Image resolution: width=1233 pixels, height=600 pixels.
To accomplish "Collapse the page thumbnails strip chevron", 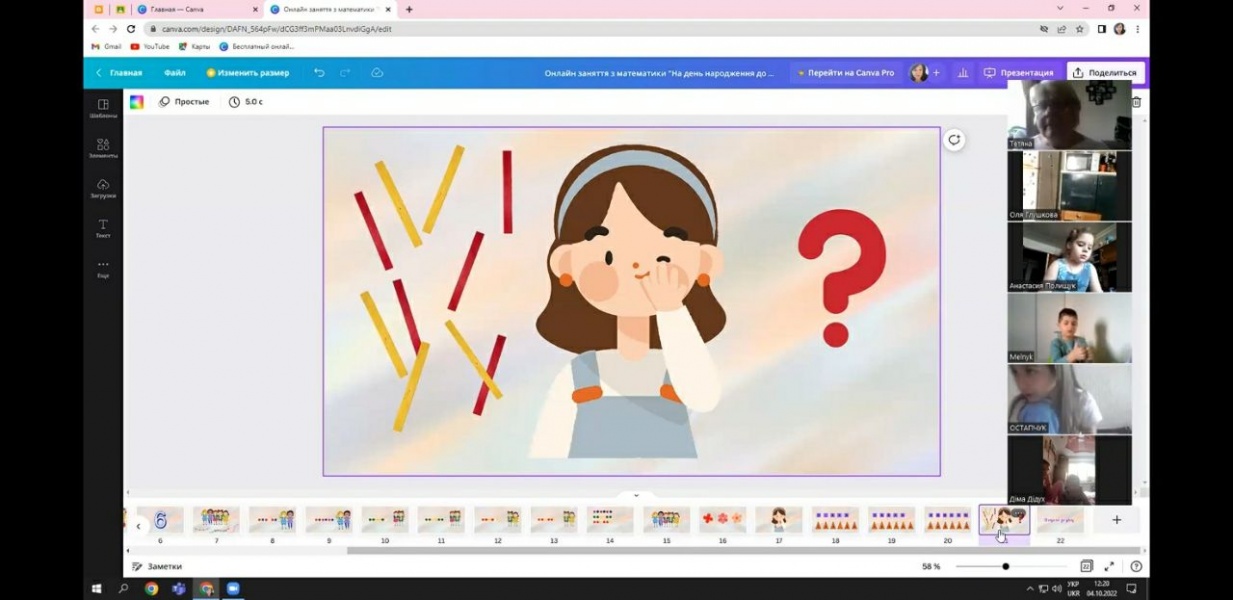I will [x=636, y=495].
